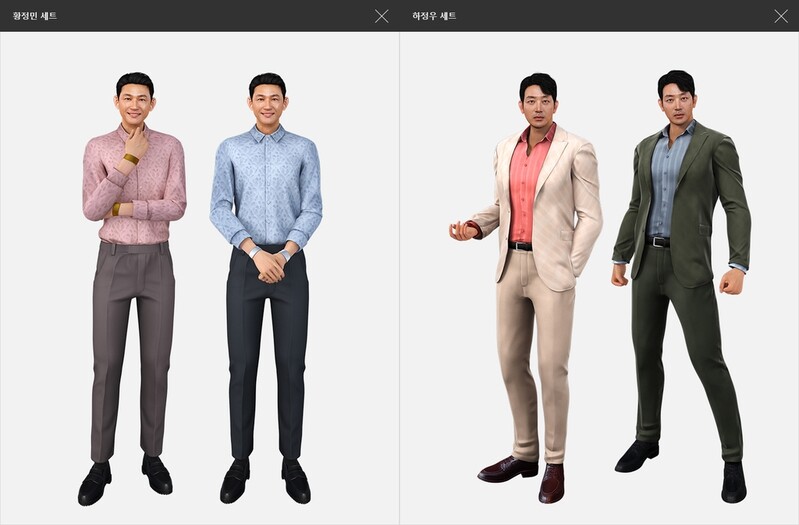Screen dimensions: 799x525
Task: Select the blue shirt character outfit
Action: 267,288
